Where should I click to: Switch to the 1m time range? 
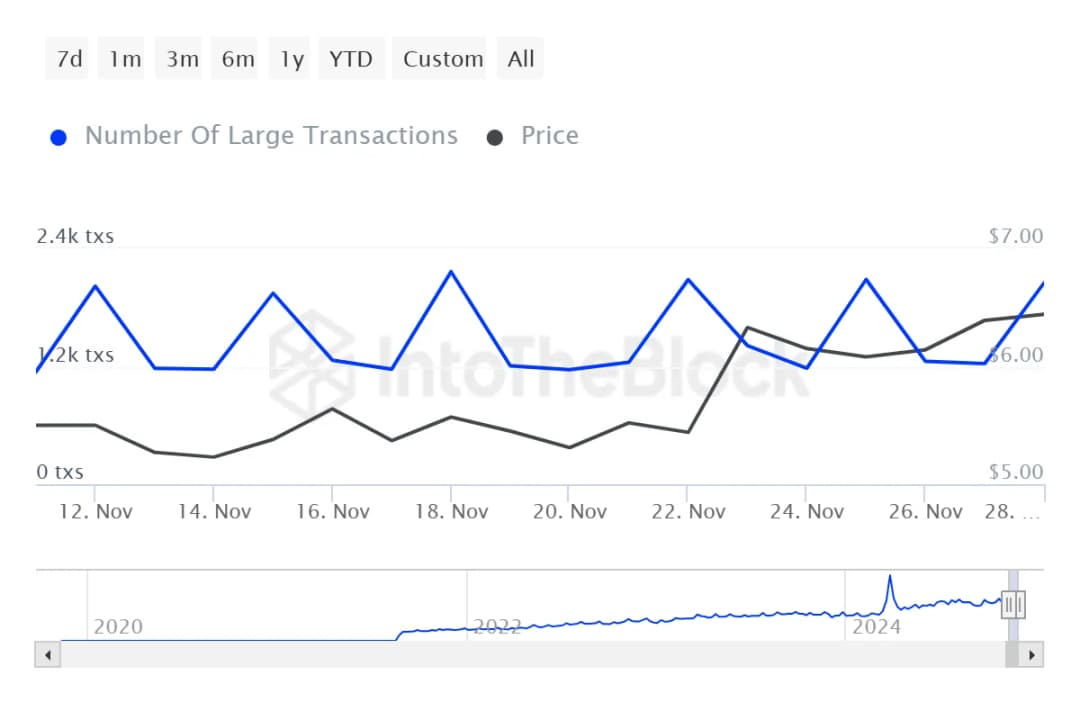tap(125, 59)
